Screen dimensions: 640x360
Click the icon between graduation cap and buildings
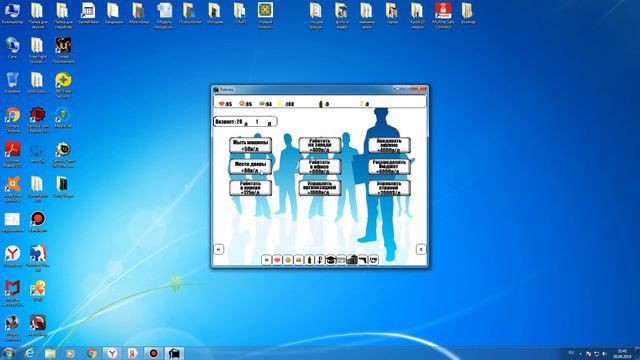[341, 260]
